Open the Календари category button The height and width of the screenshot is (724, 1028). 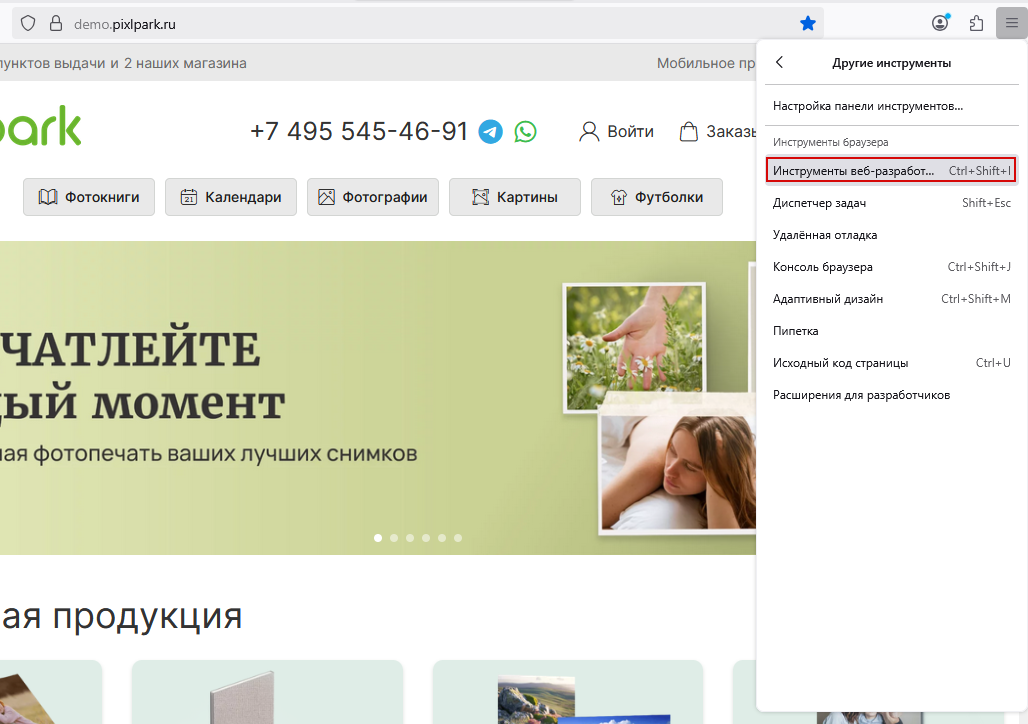231,197
